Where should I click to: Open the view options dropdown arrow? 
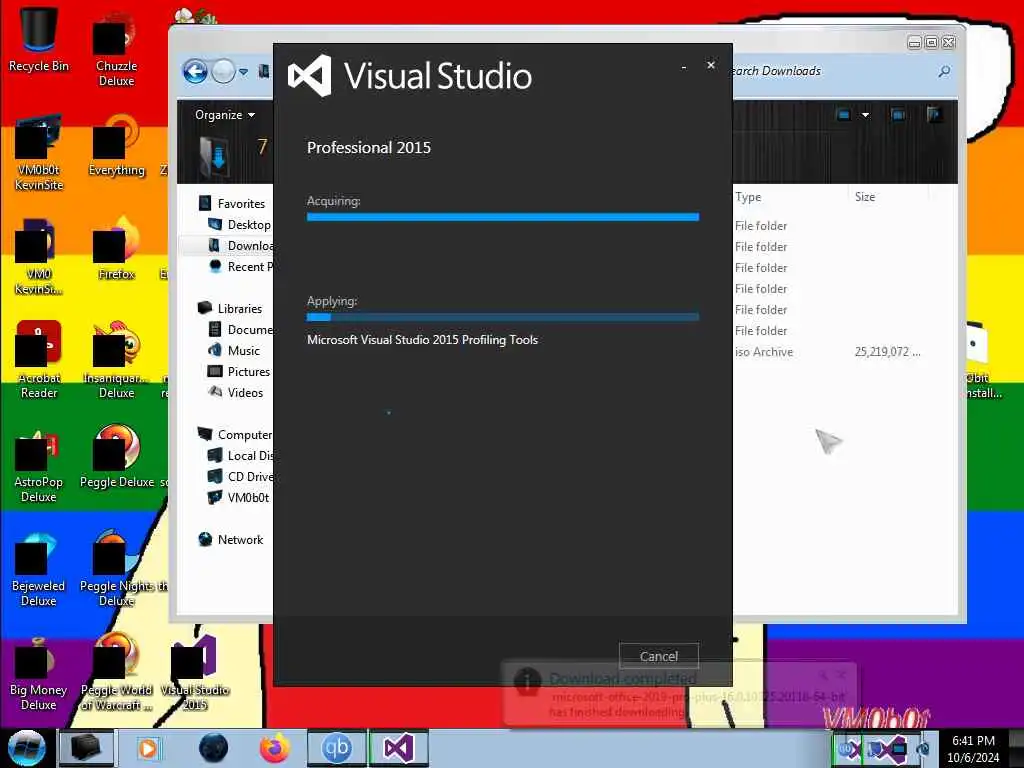(865, 115)
